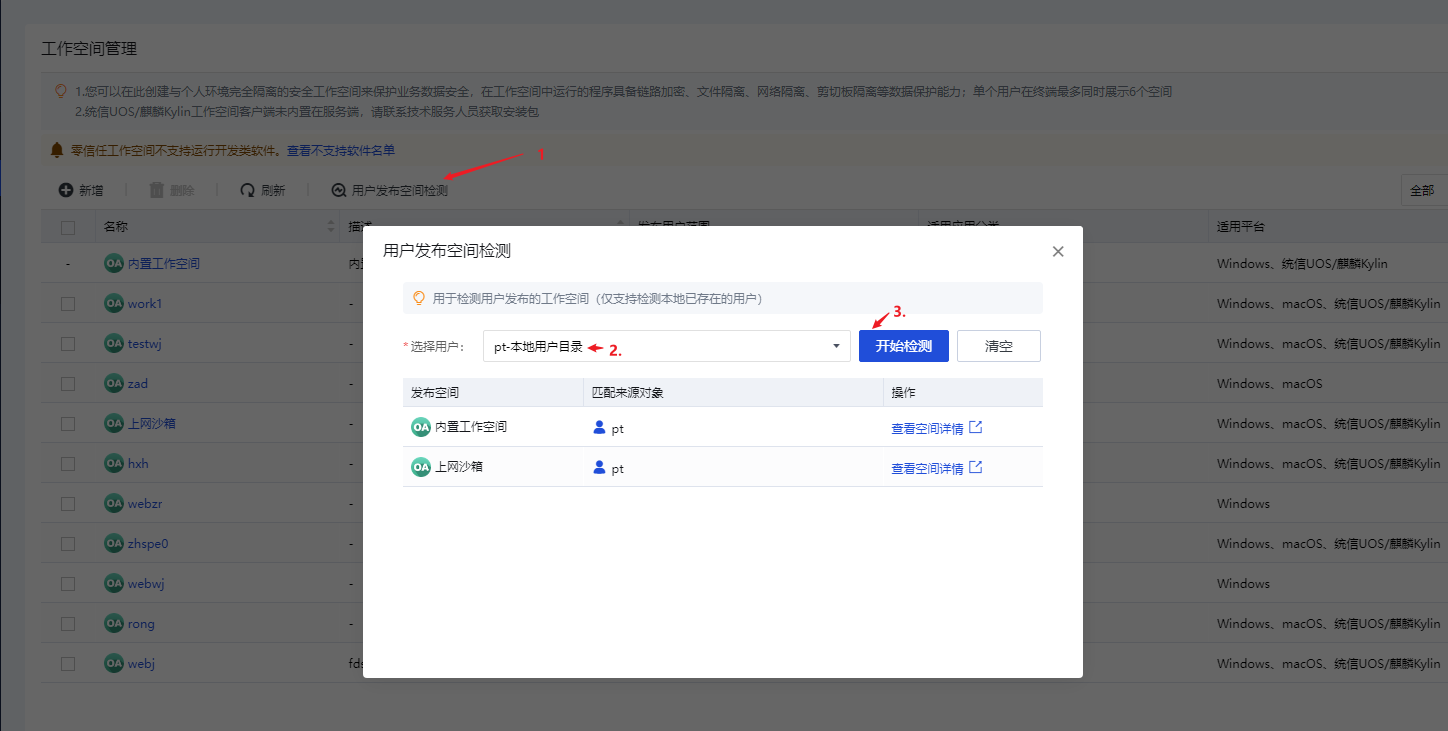This screenshot has width=1448, height=731.
Task: Open the zad workspace name link
Action: click(x=138, y=384)
